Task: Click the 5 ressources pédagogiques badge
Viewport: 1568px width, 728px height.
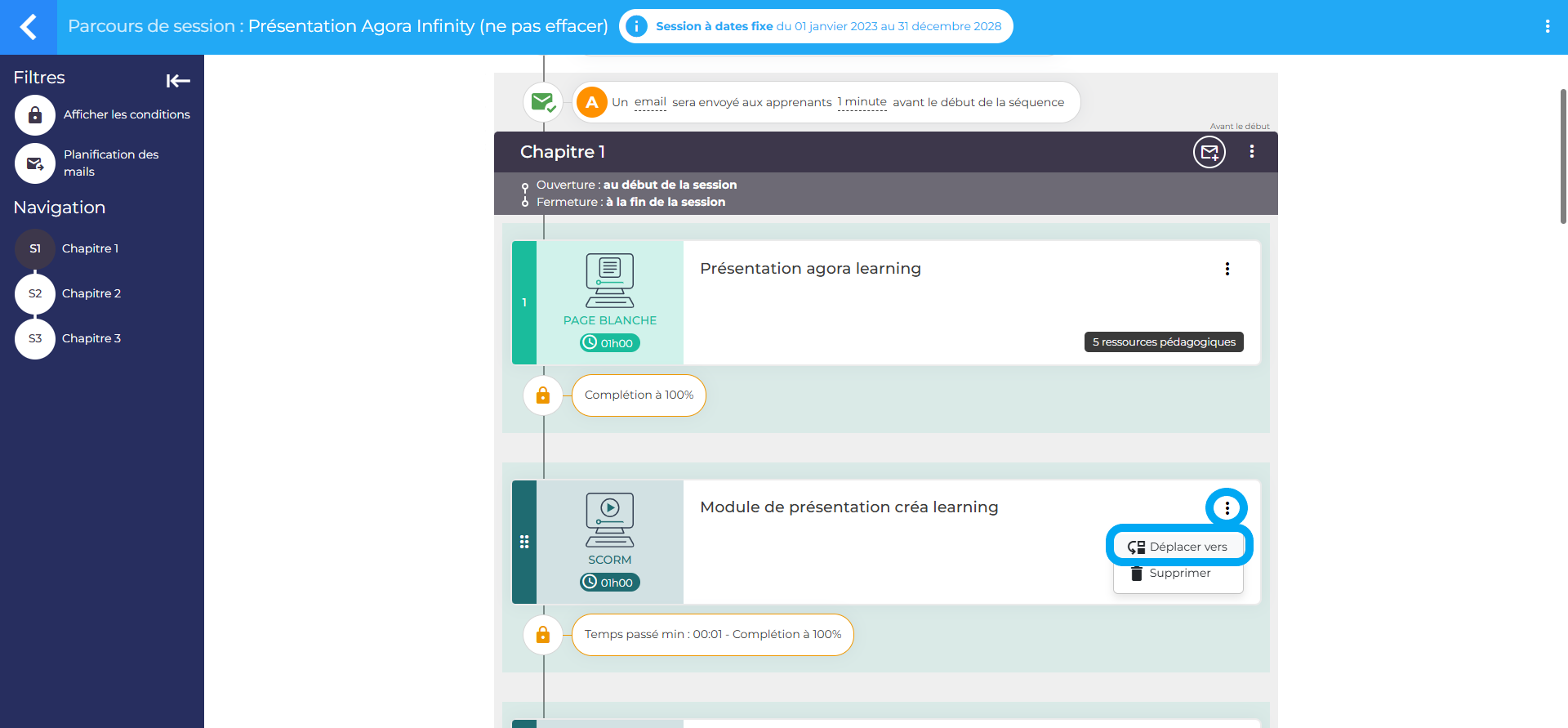Action: (1163, 342)
